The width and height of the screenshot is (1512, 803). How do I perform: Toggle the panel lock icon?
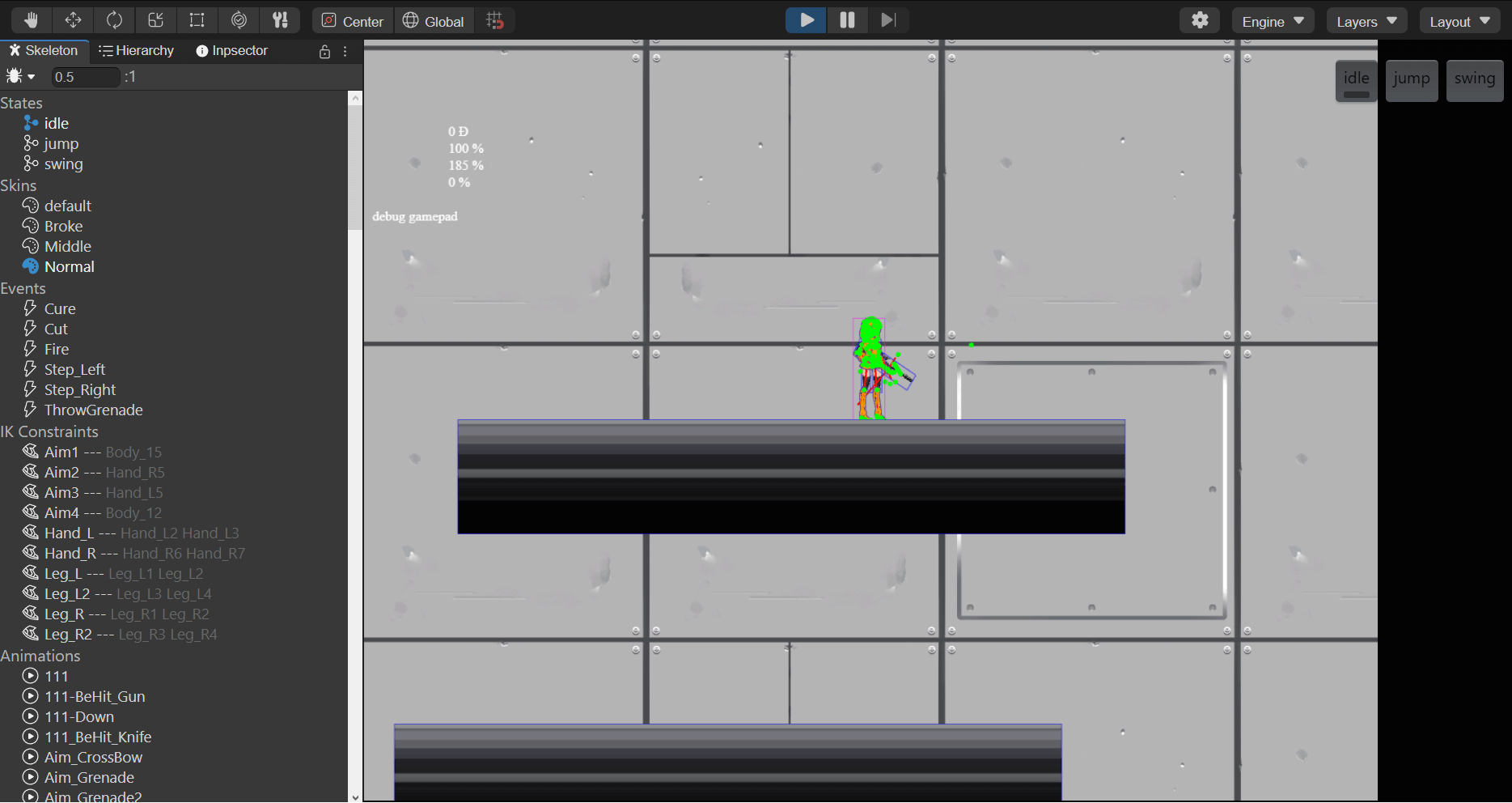tap(324, 51)
